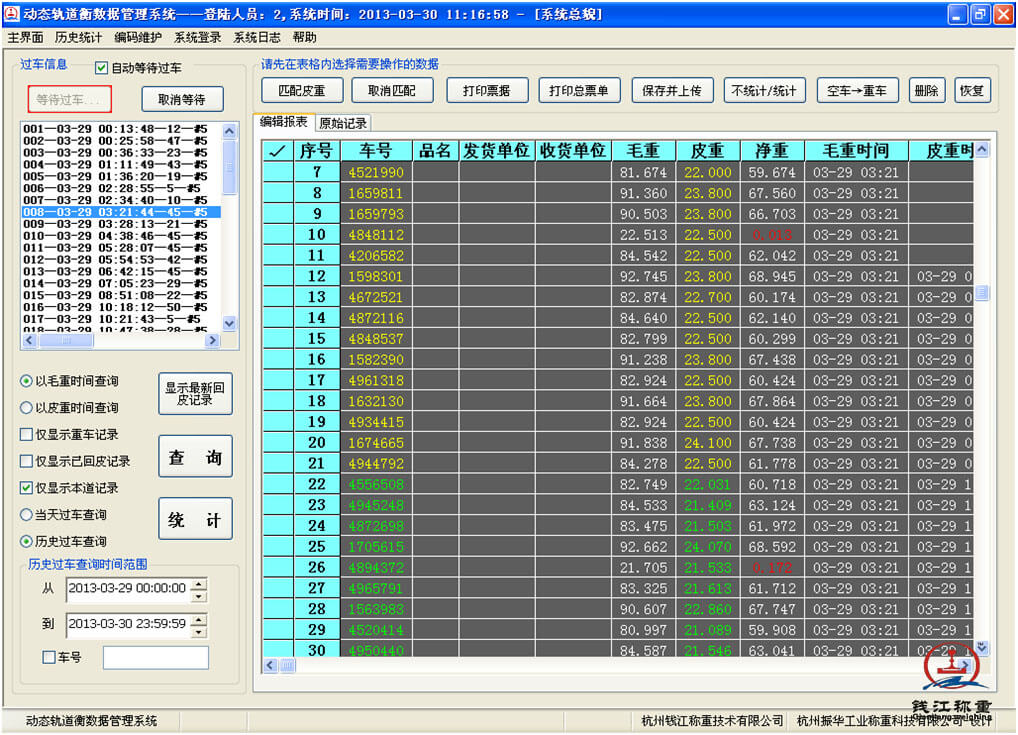Switch to the 原始记录 tab

[x=343, y=123]
